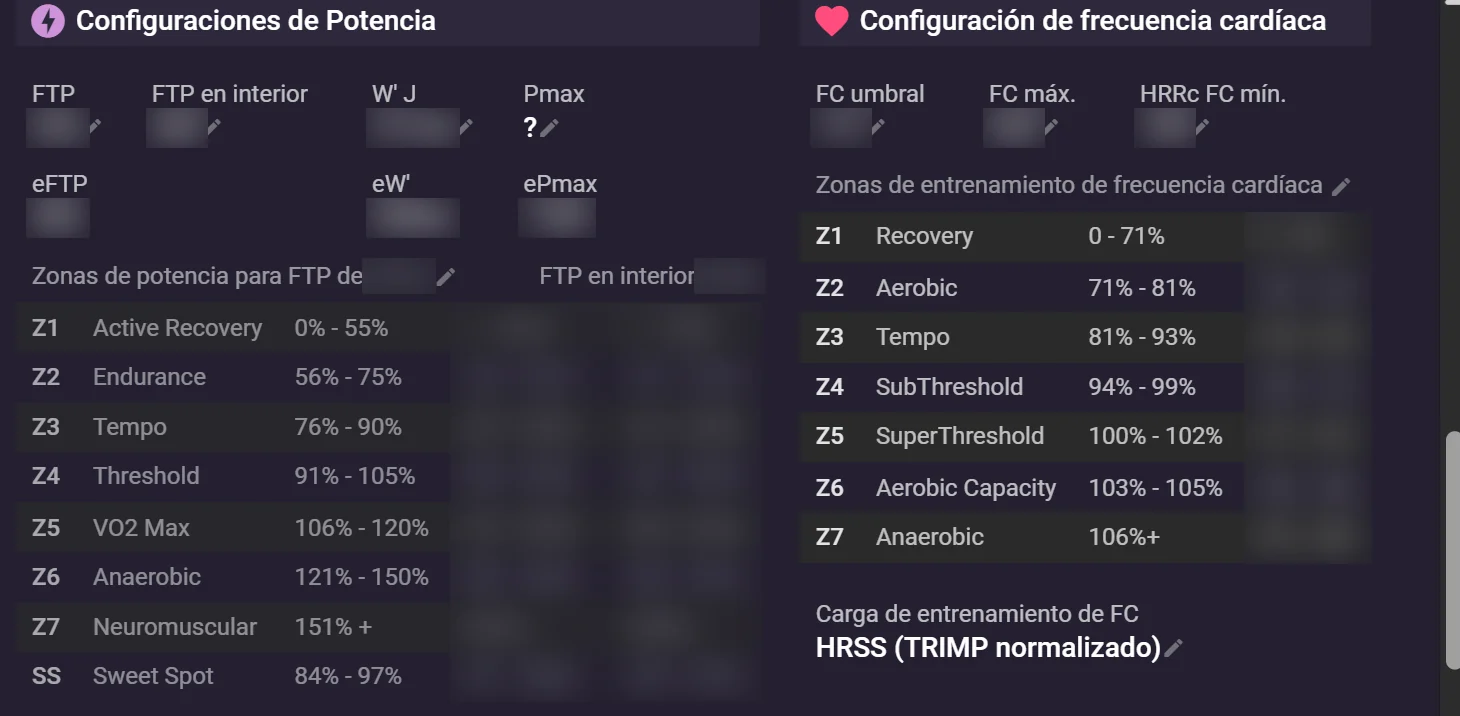This screenshot has height=716, width=1460.
Task: Edit FC umbral pencil icon
Action: tap(878, 126)
